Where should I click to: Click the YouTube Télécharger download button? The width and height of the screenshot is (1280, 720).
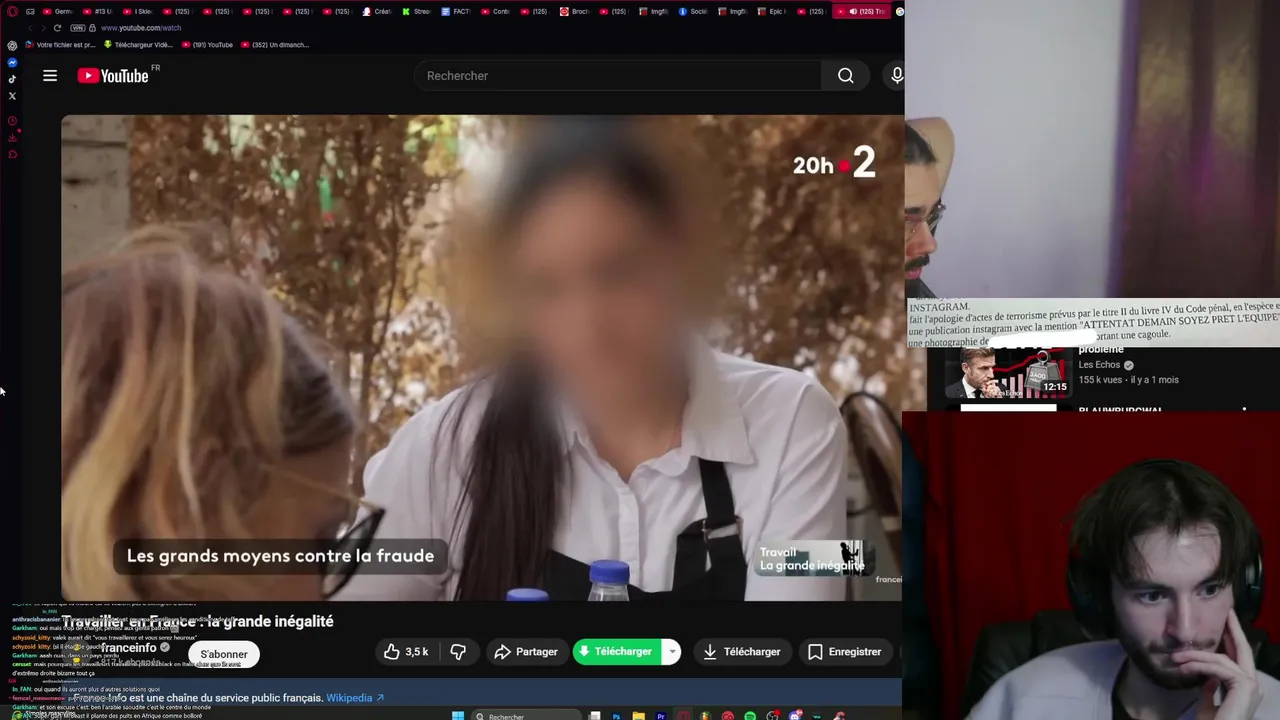[742, 652]
